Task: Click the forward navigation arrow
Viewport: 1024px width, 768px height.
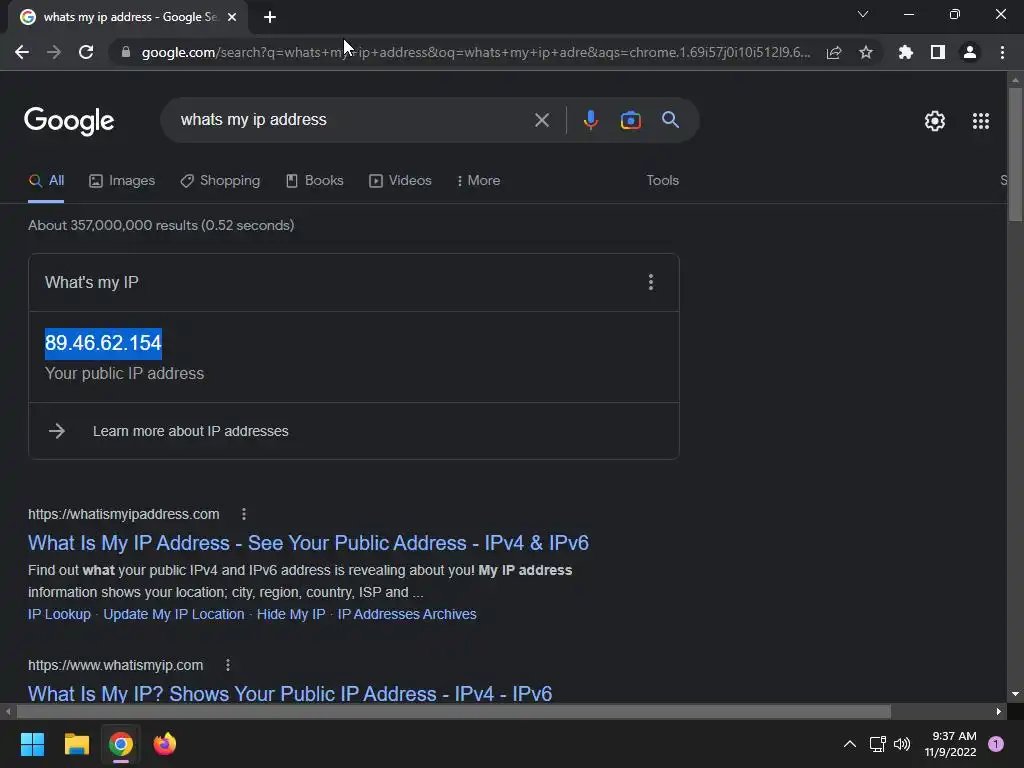Action: point(54,52)
